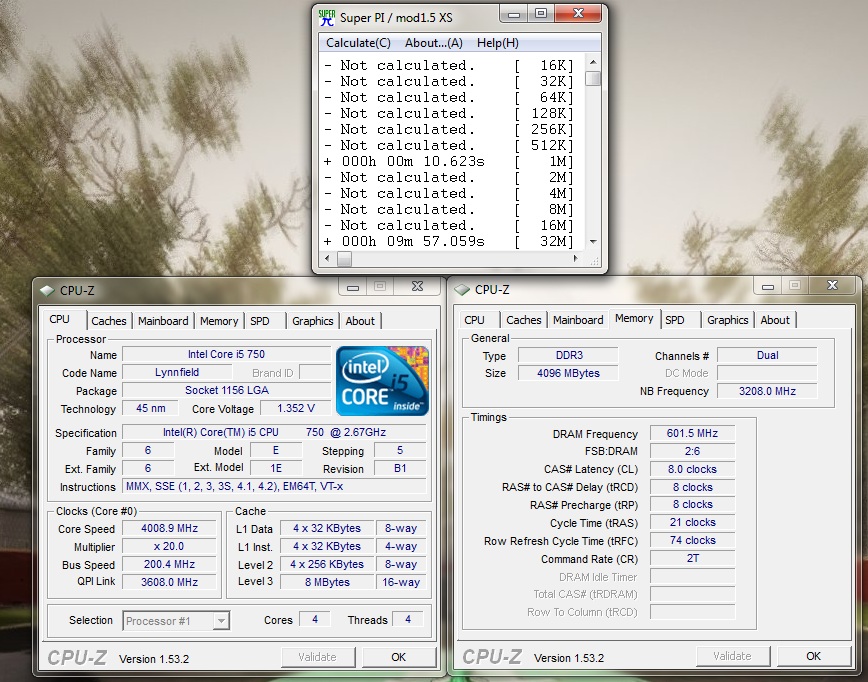Click the '74 clocks' tRFC value

click(x=693, y=540)
